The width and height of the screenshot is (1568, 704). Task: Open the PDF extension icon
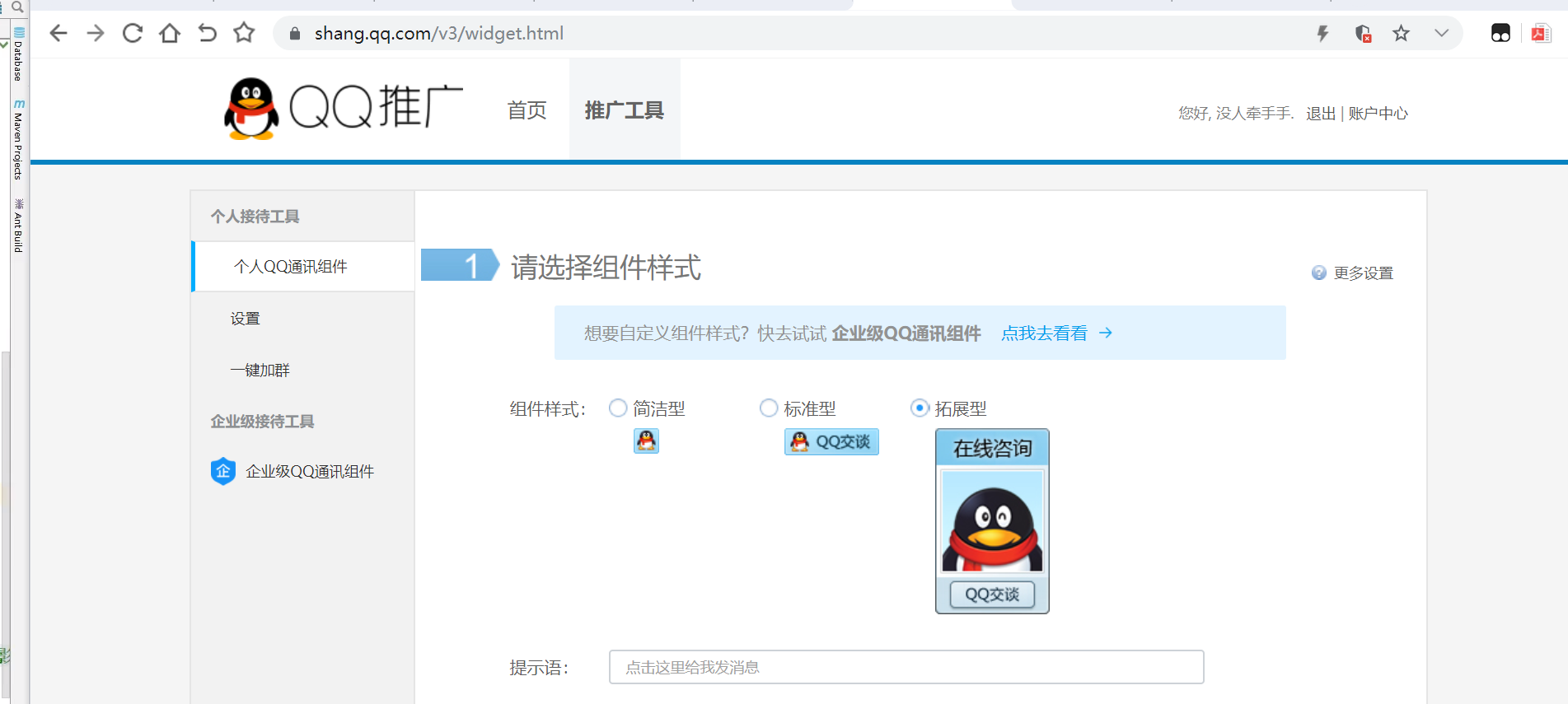point(1540,33)
